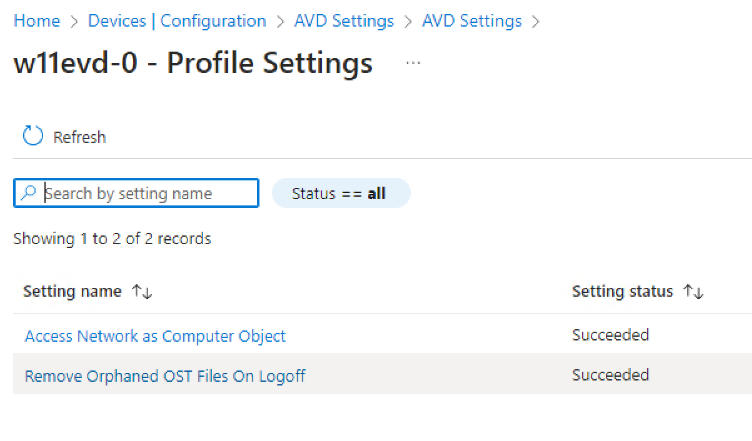Click Succeeded status for Access Network row
Viewport: 752px width, 441px height.
610,335
